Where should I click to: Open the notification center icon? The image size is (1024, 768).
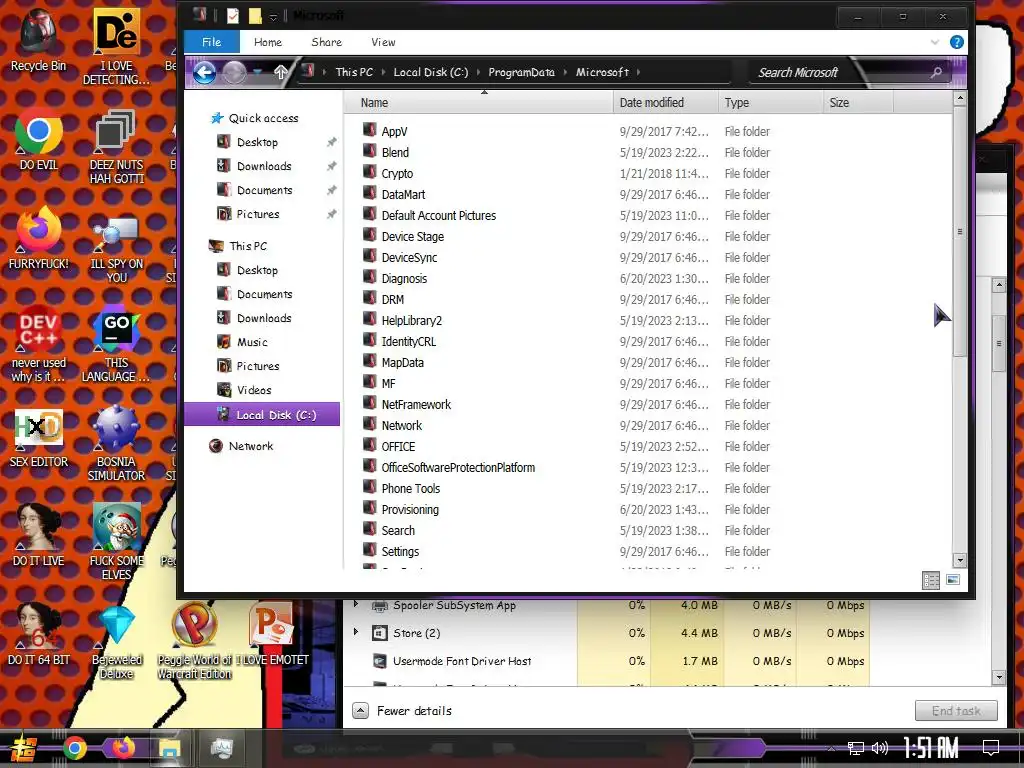point(991,748)
